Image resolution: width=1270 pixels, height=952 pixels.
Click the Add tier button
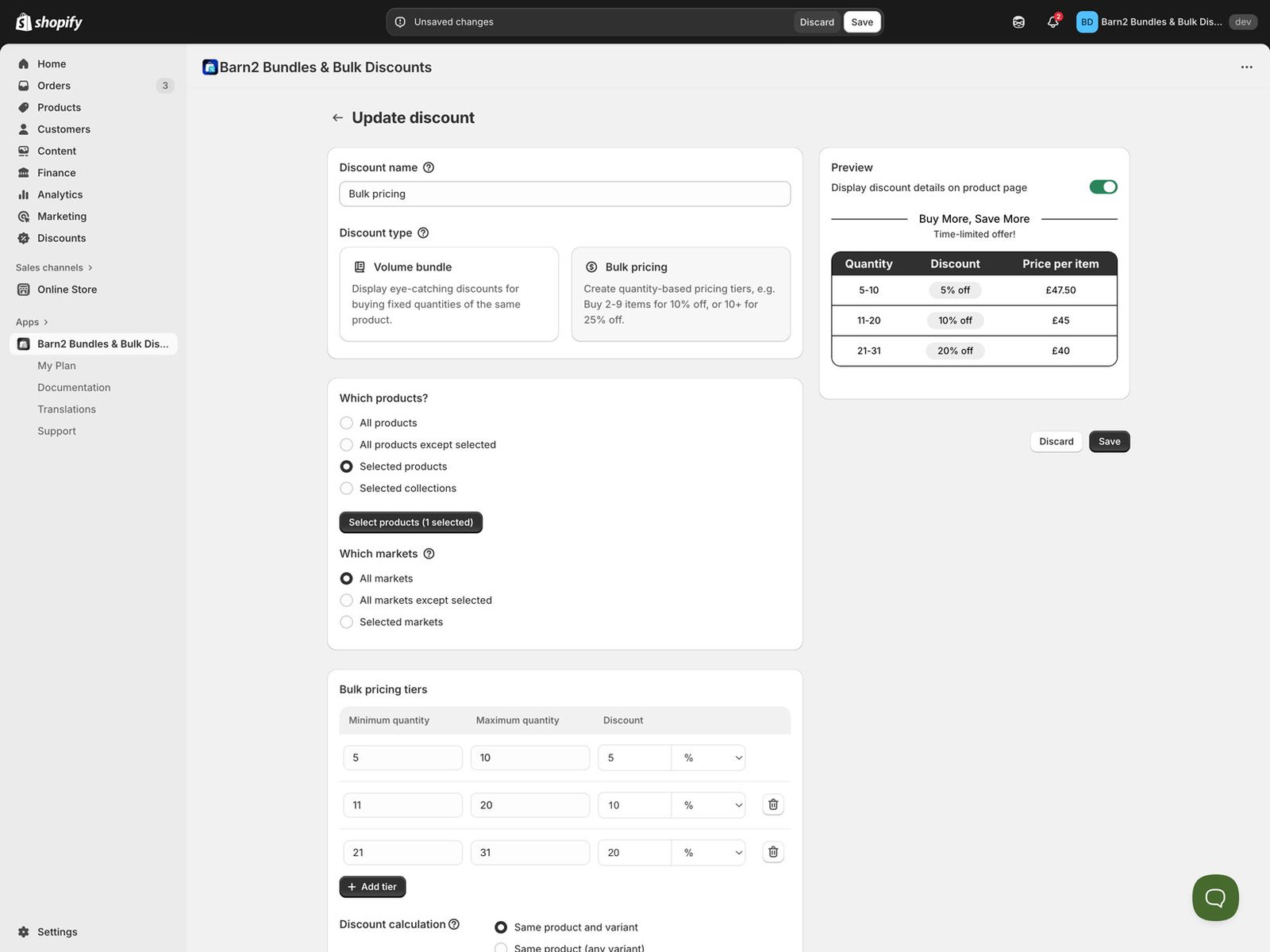click(x=372, y=887)
